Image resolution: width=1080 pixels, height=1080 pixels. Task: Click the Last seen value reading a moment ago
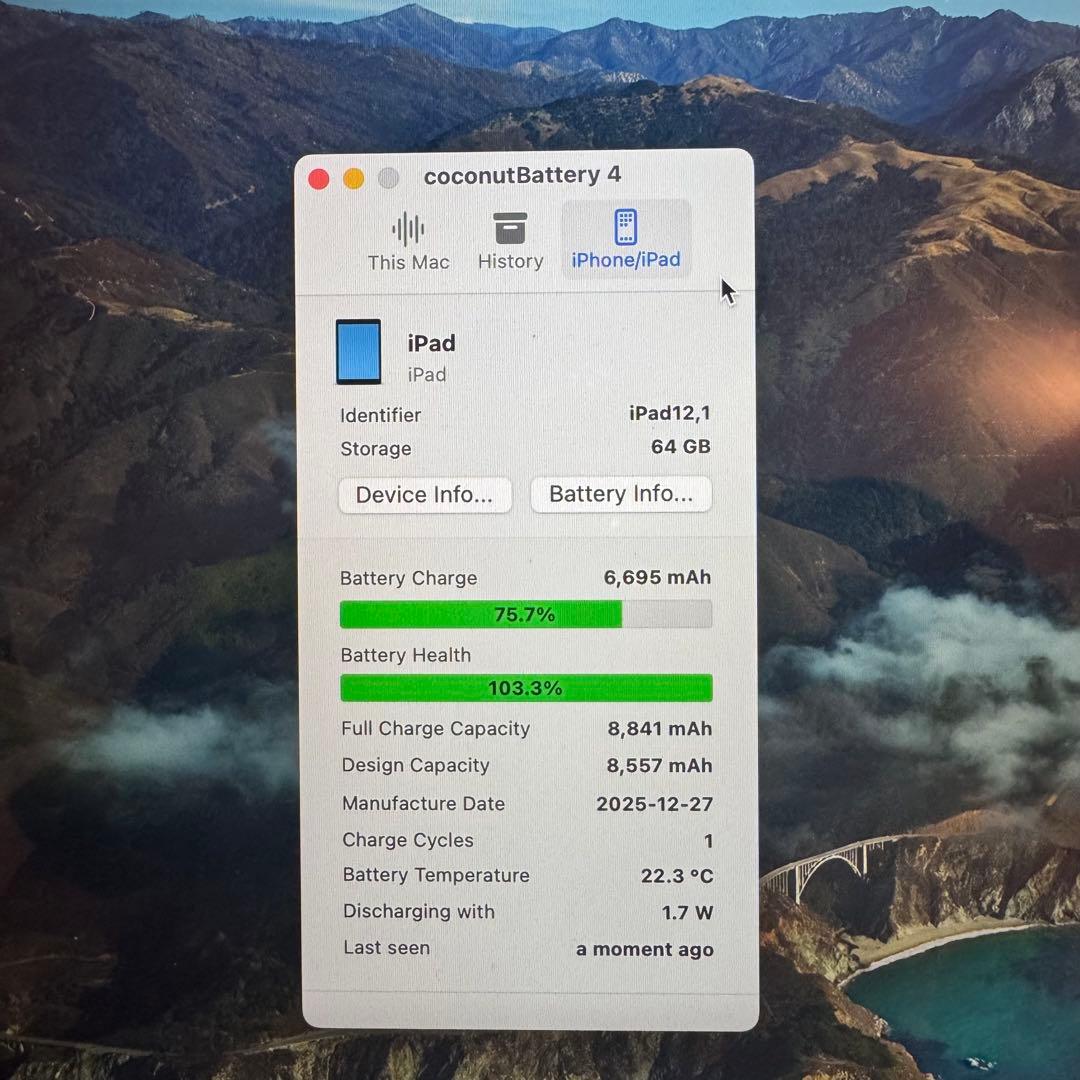pyautogui.click(x=644, y=949)
